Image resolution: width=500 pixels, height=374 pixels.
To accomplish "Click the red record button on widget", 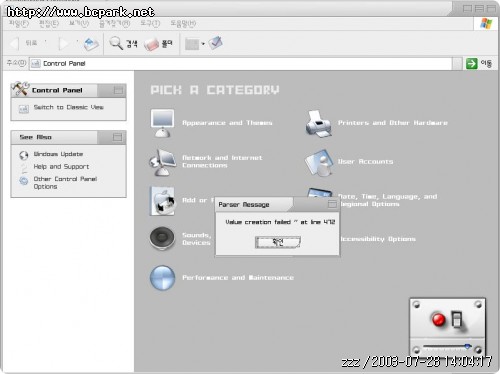I will coord(439,320).
